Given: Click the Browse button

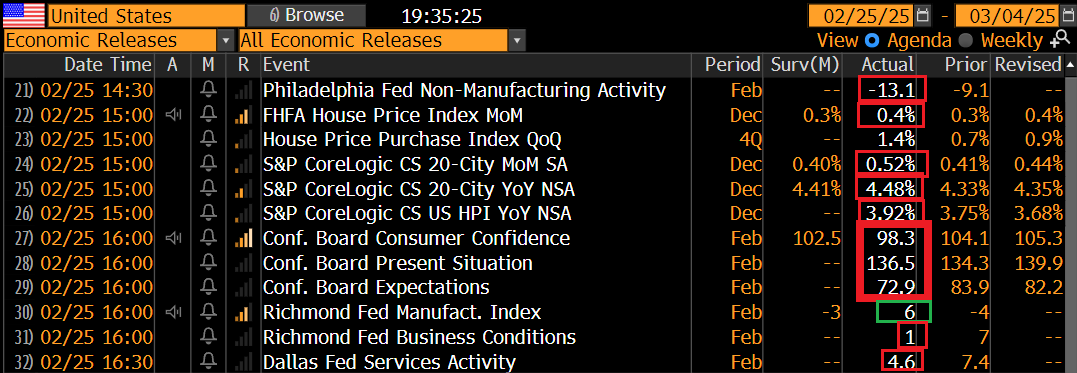Looking at the screenshot, I should (306, 14).
